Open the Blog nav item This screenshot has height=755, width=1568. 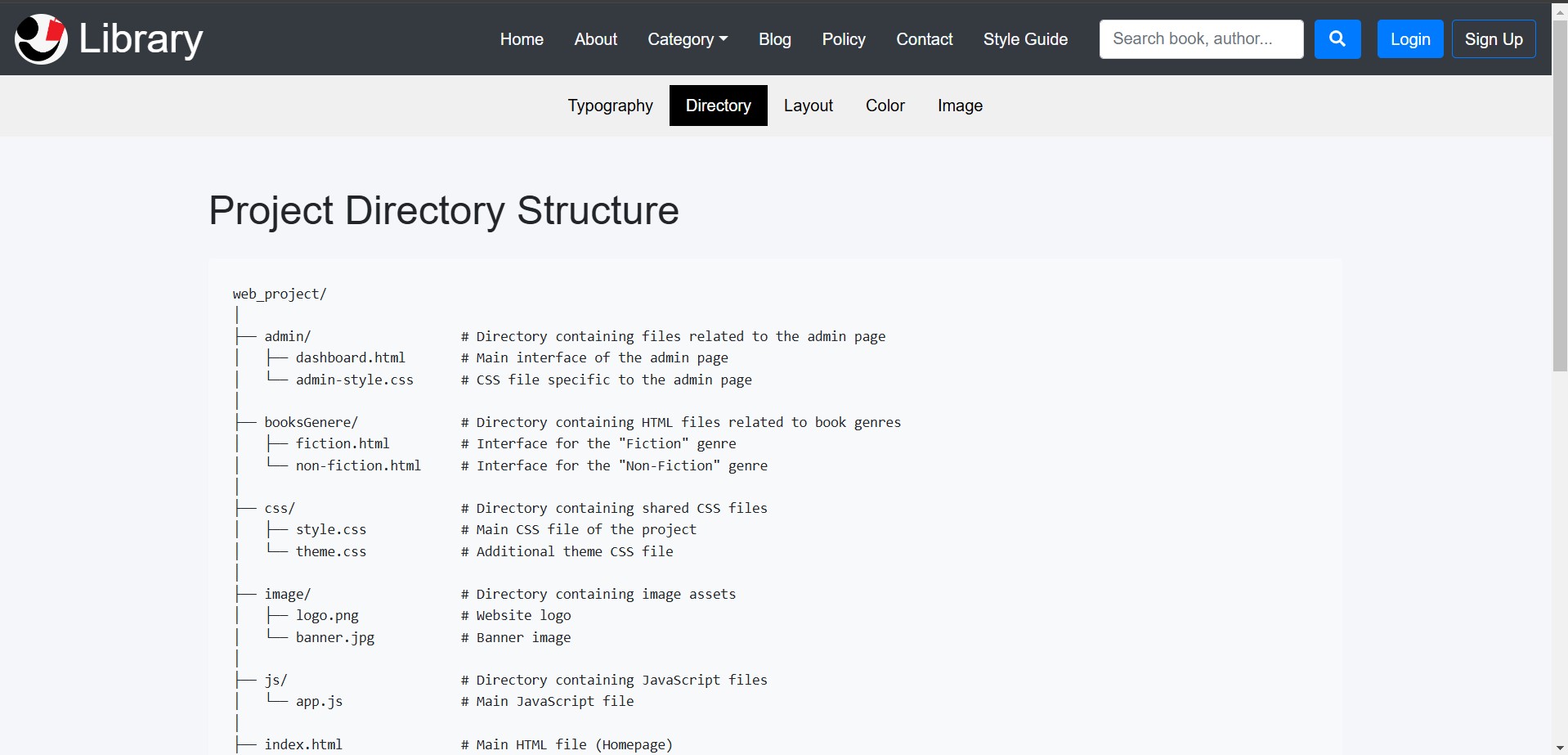click(x=774, y=39)
